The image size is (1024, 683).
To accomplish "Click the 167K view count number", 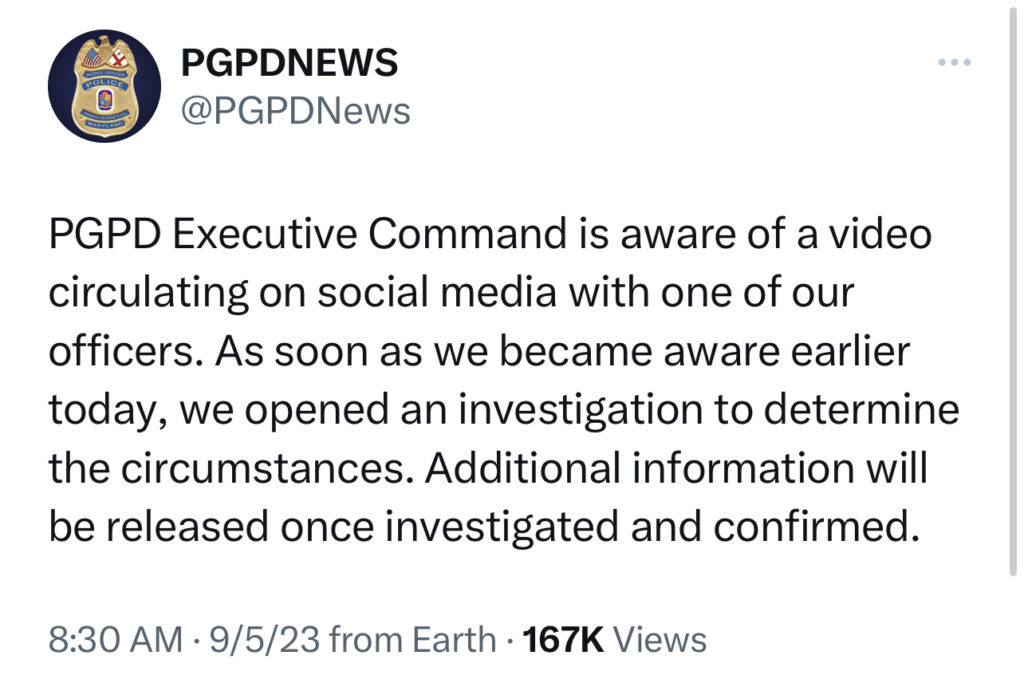I will tap(563, 639).
